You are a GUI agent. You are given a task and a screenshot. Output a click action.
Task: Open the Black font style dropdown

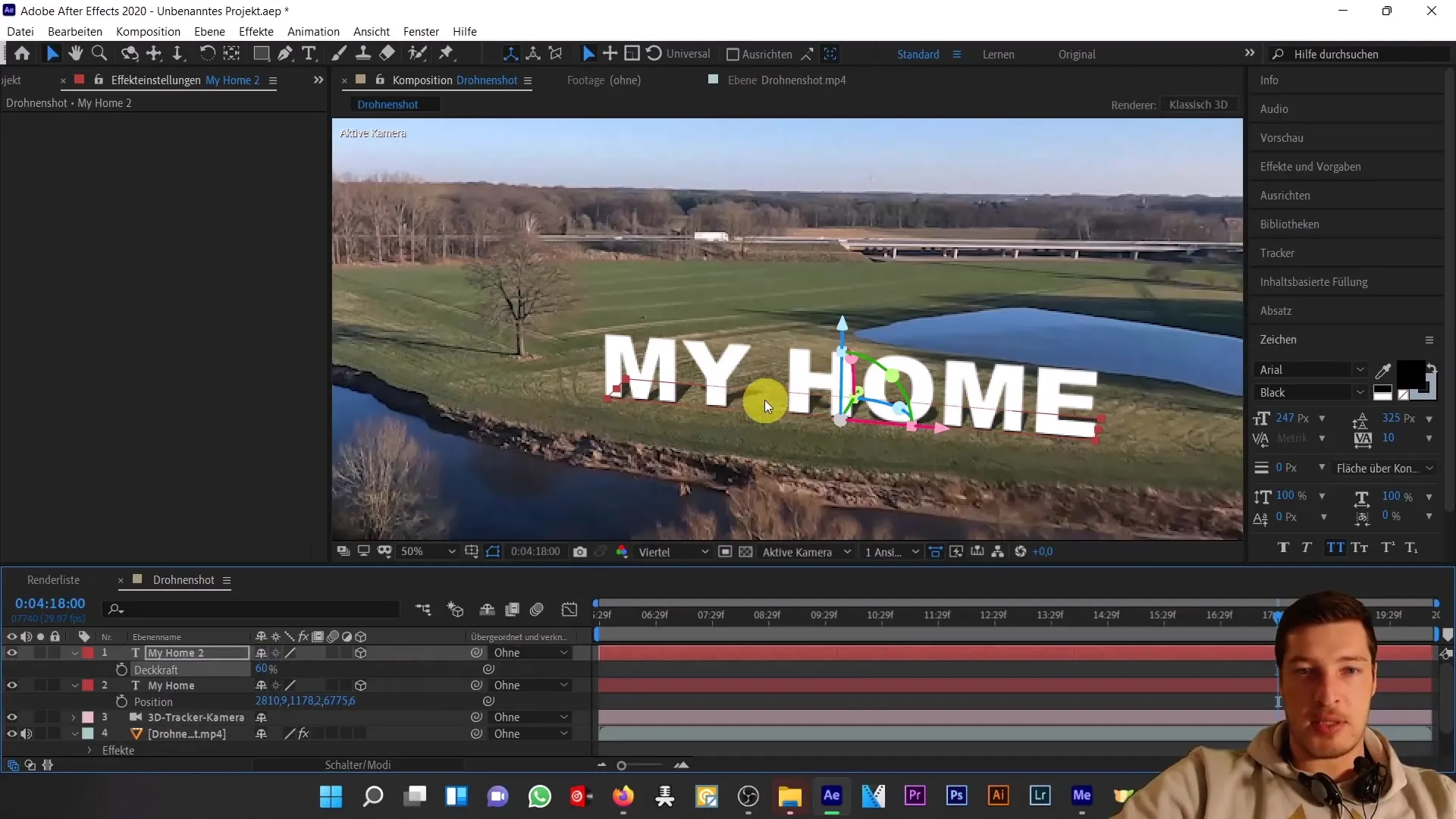tap(1310, 393)
